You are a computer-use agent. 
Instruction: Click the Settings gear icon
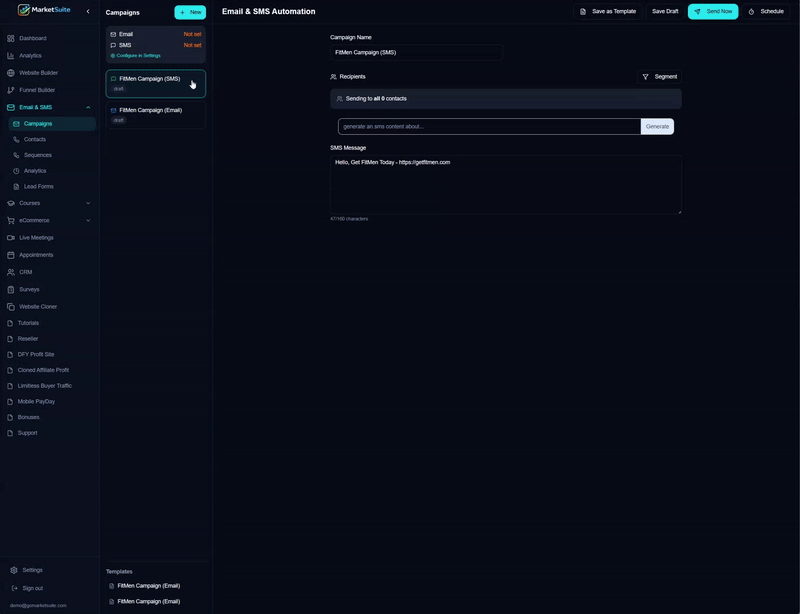point(14,570)
